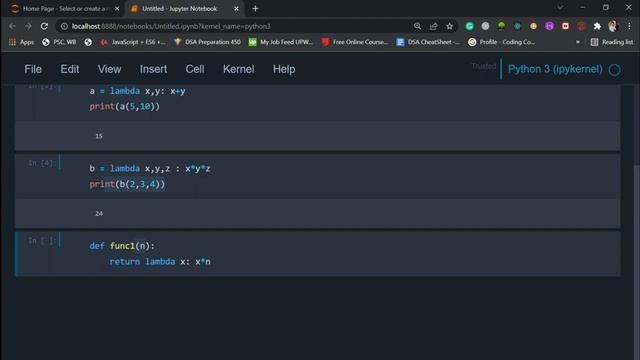Open the Kernel menu
The image size is (640, 360).
coord(239,69)
